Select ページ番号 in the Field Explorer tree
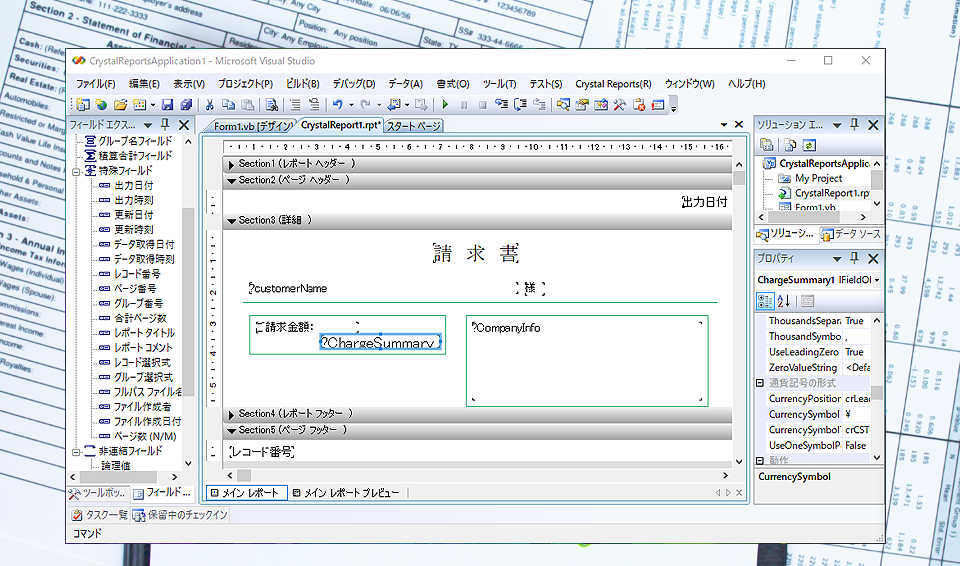This screenshot has height=566, width=960. tap(134, 289)
